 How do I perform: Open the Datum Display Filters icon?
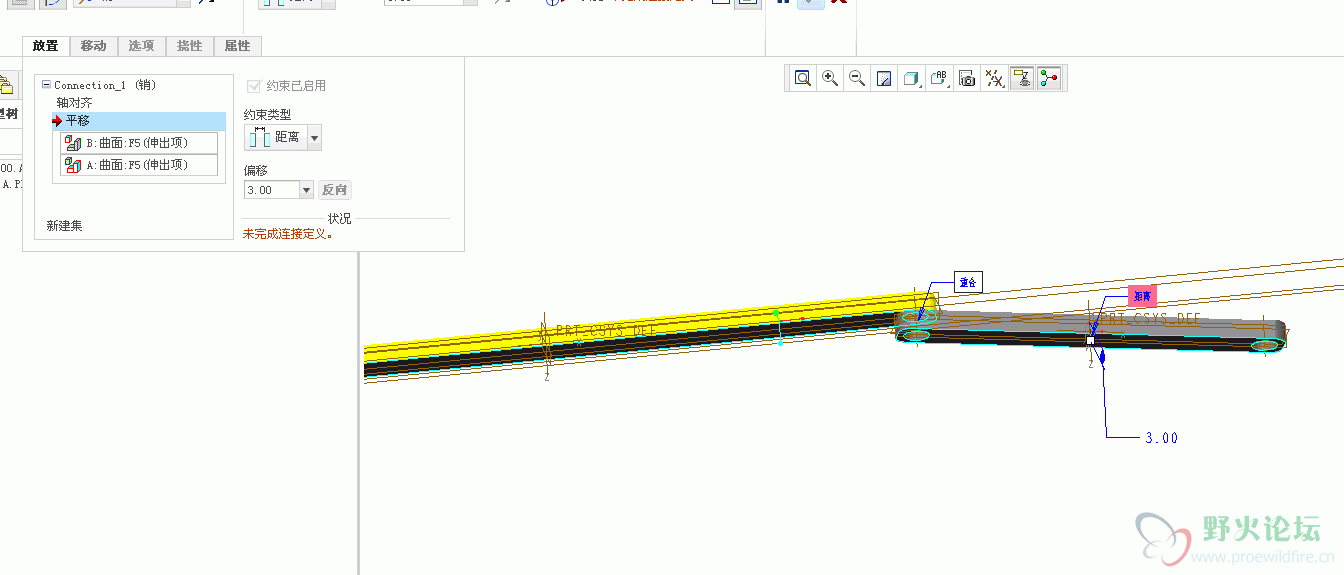(994, 78)
